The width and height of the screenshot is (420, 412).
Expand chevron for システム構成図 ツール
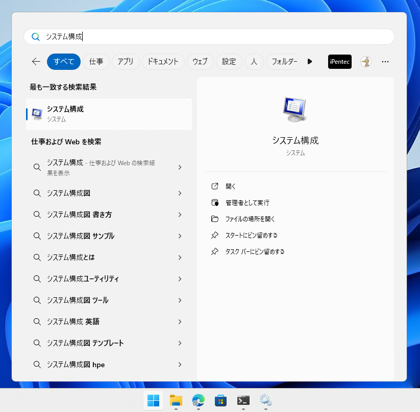(180, 300)
